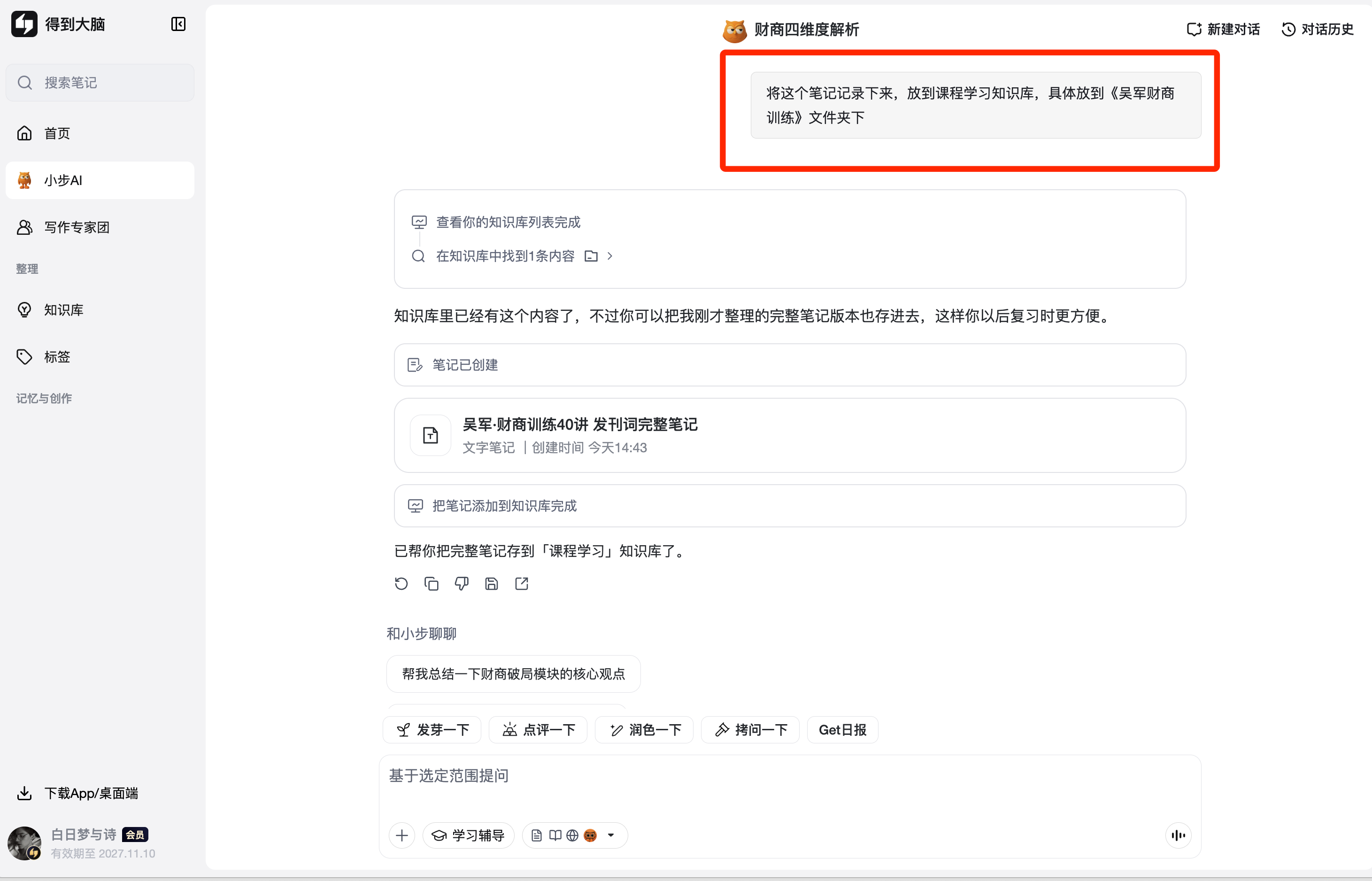This screenshot has width=1372, height=881.
Task: Click the user message about 《吴军财商训练》文件夹
Action: click(976, 105)
